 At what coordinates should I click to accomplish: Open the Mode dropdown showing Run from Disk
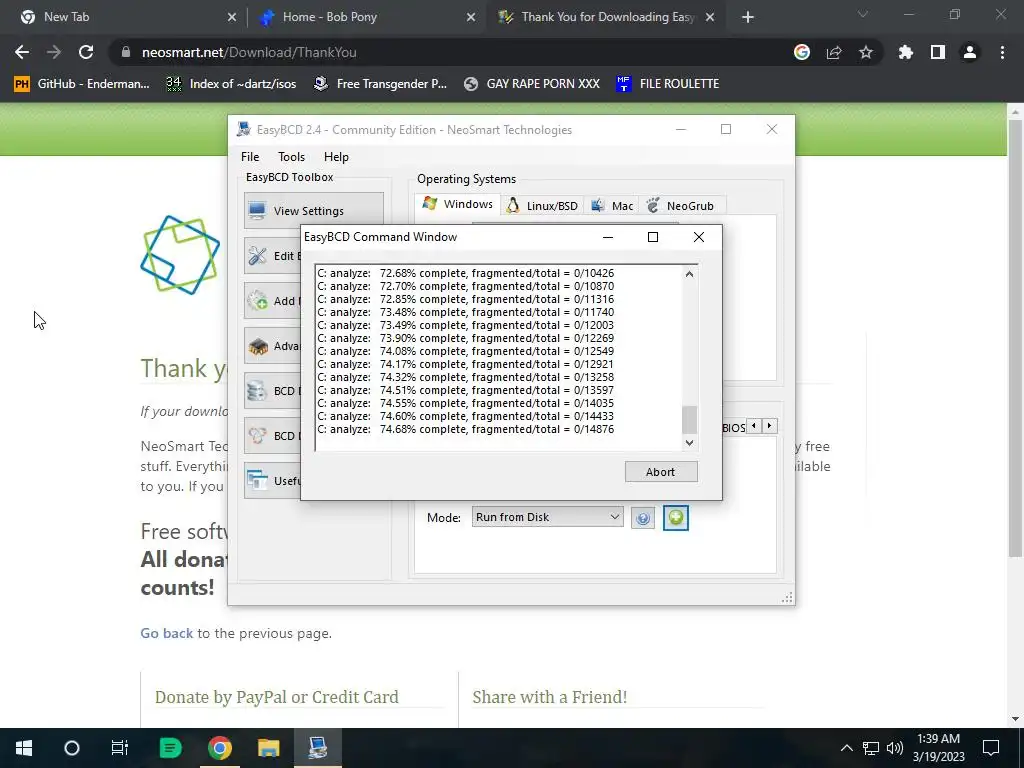pos(547,517)
